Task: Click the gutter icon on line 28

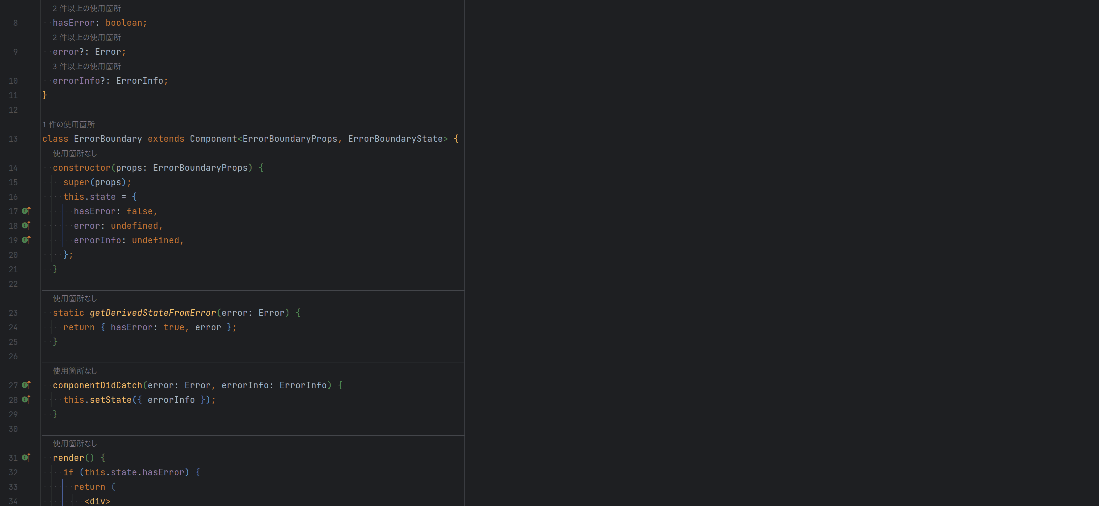Action: (27, 399)
